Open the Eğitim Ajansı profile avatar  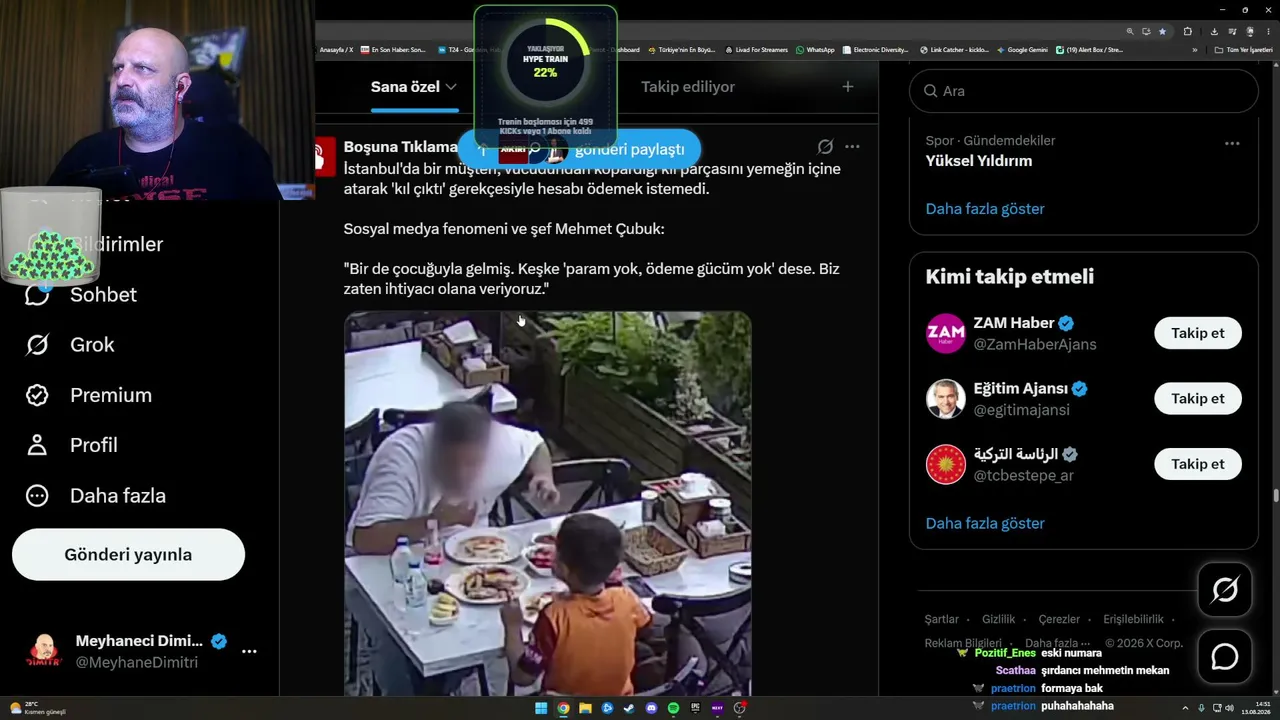(x=945, y=399)
